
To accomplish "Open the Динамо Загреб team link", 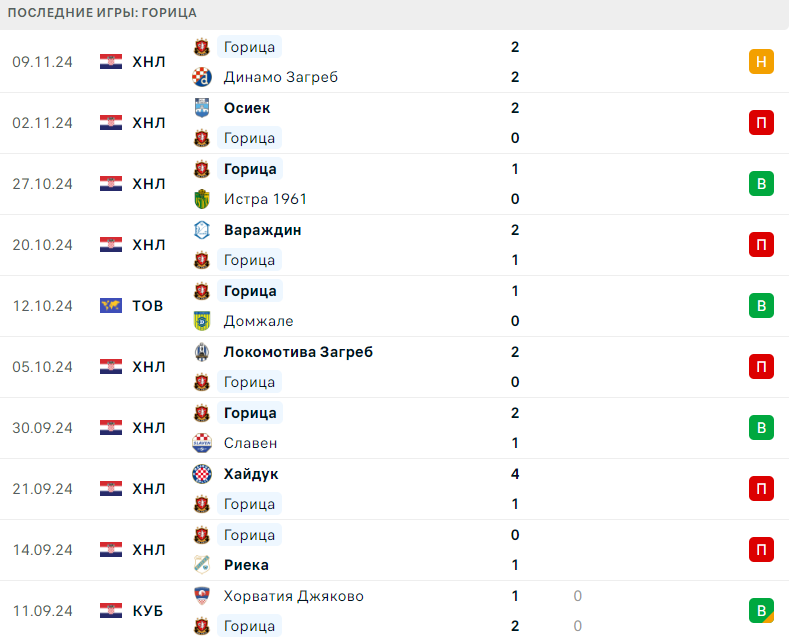I will pos(281,77).
